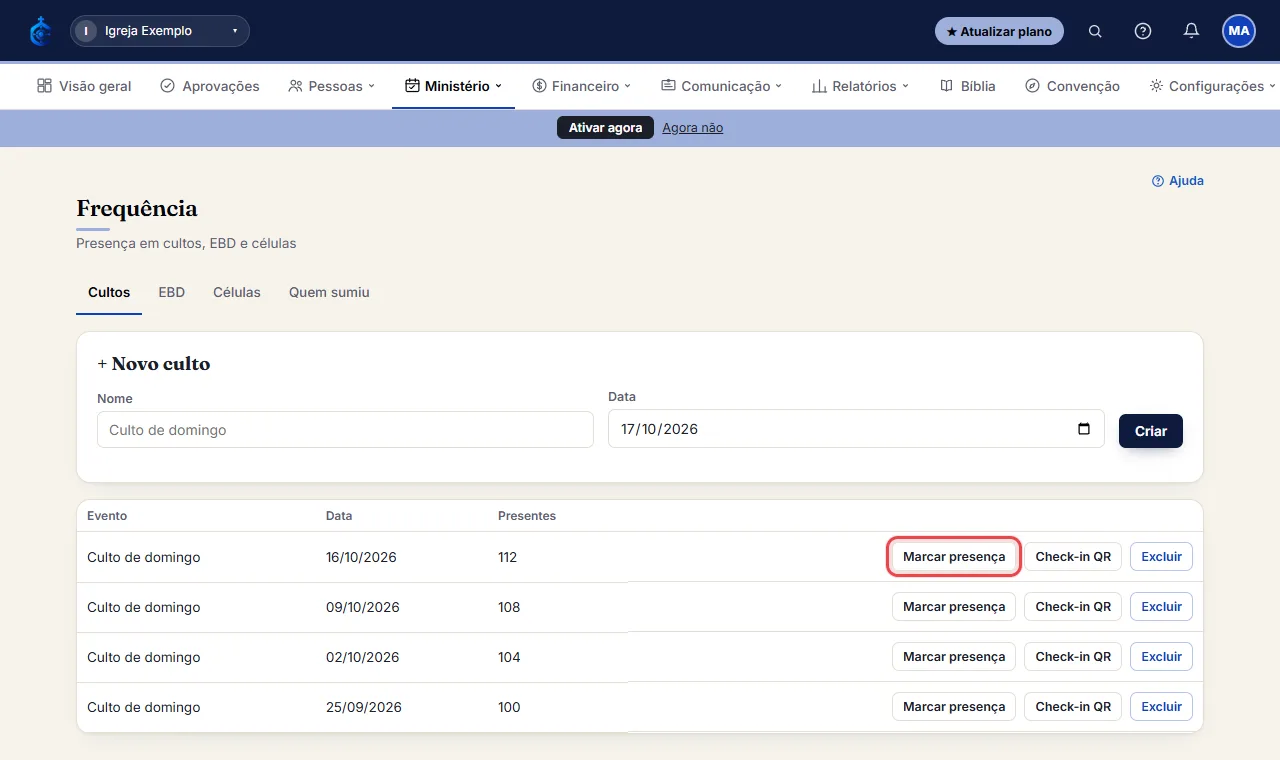Focus the Nome input field
Viewport: 1280px width, 760px height.
coord(345,430)
